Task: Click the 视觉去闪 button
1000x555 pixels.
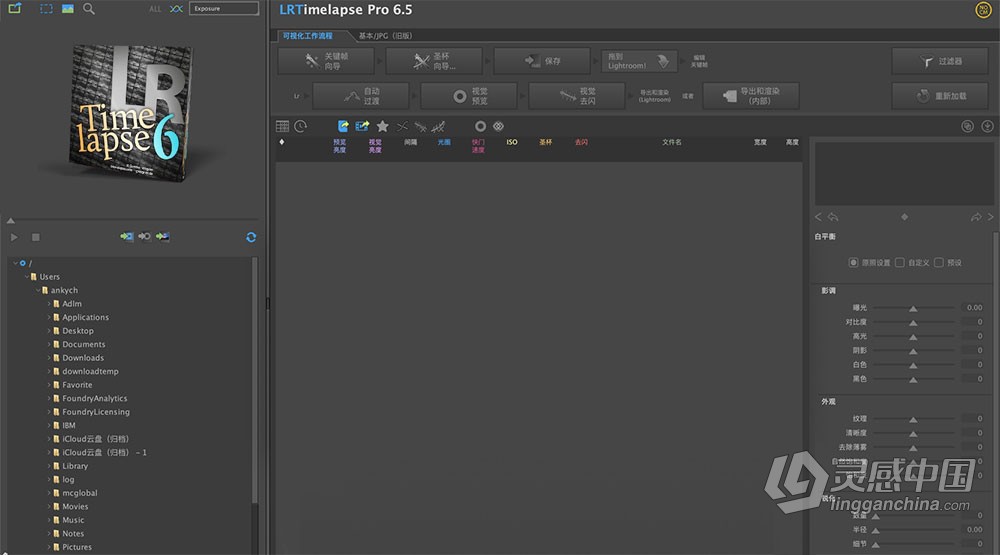Action: coord(577,96)
